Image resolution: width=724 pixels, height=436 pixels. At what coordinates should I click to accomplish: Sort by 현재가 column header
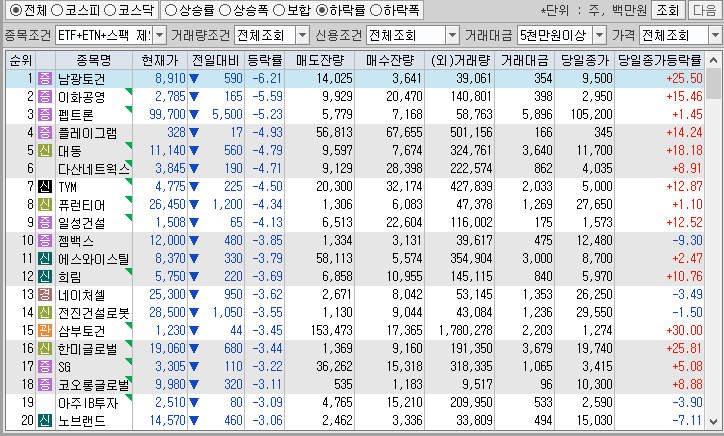(160, 61)
